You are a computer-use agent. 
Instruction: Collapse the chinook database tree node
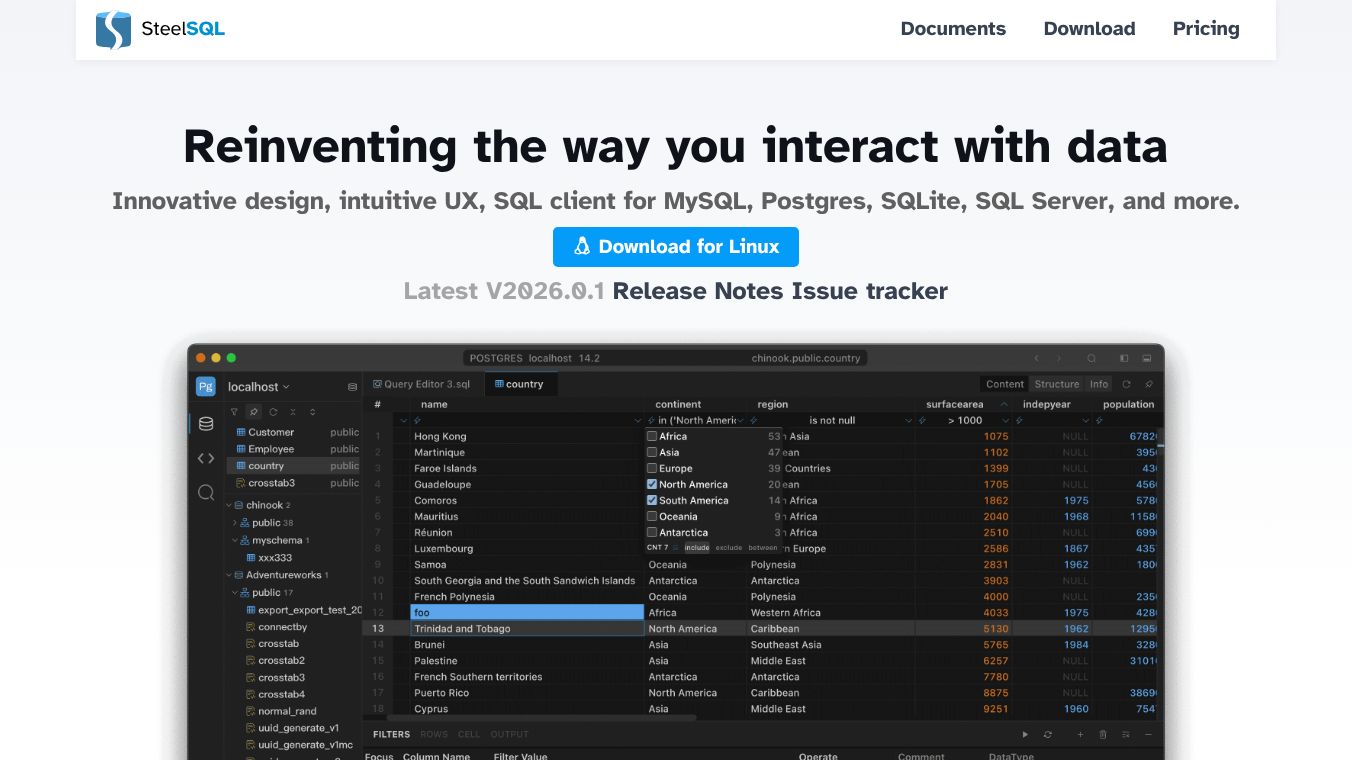pos(229,505)
